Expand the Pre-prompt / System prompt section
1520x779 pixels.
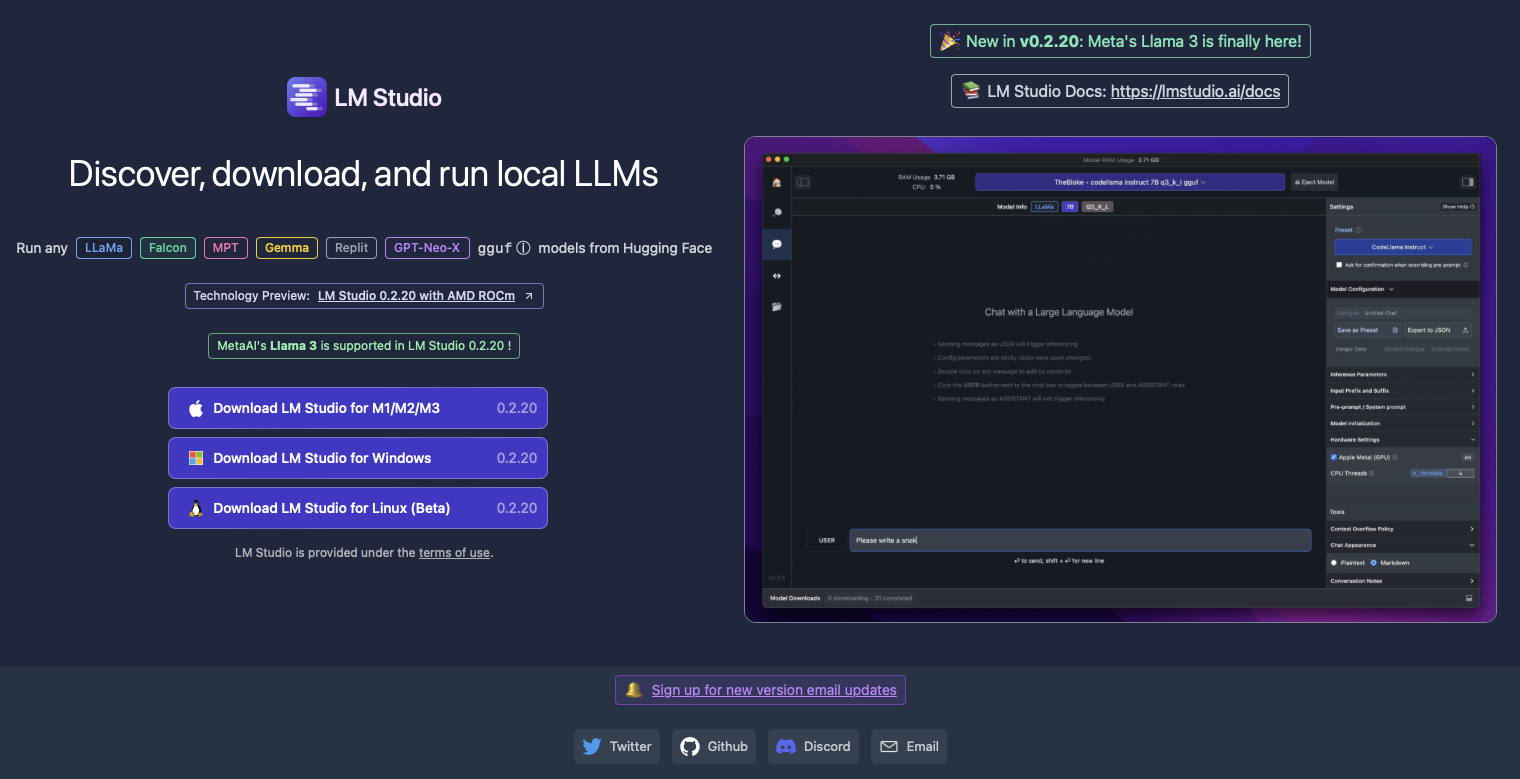pyautogui.click(x=1402, y=407)
